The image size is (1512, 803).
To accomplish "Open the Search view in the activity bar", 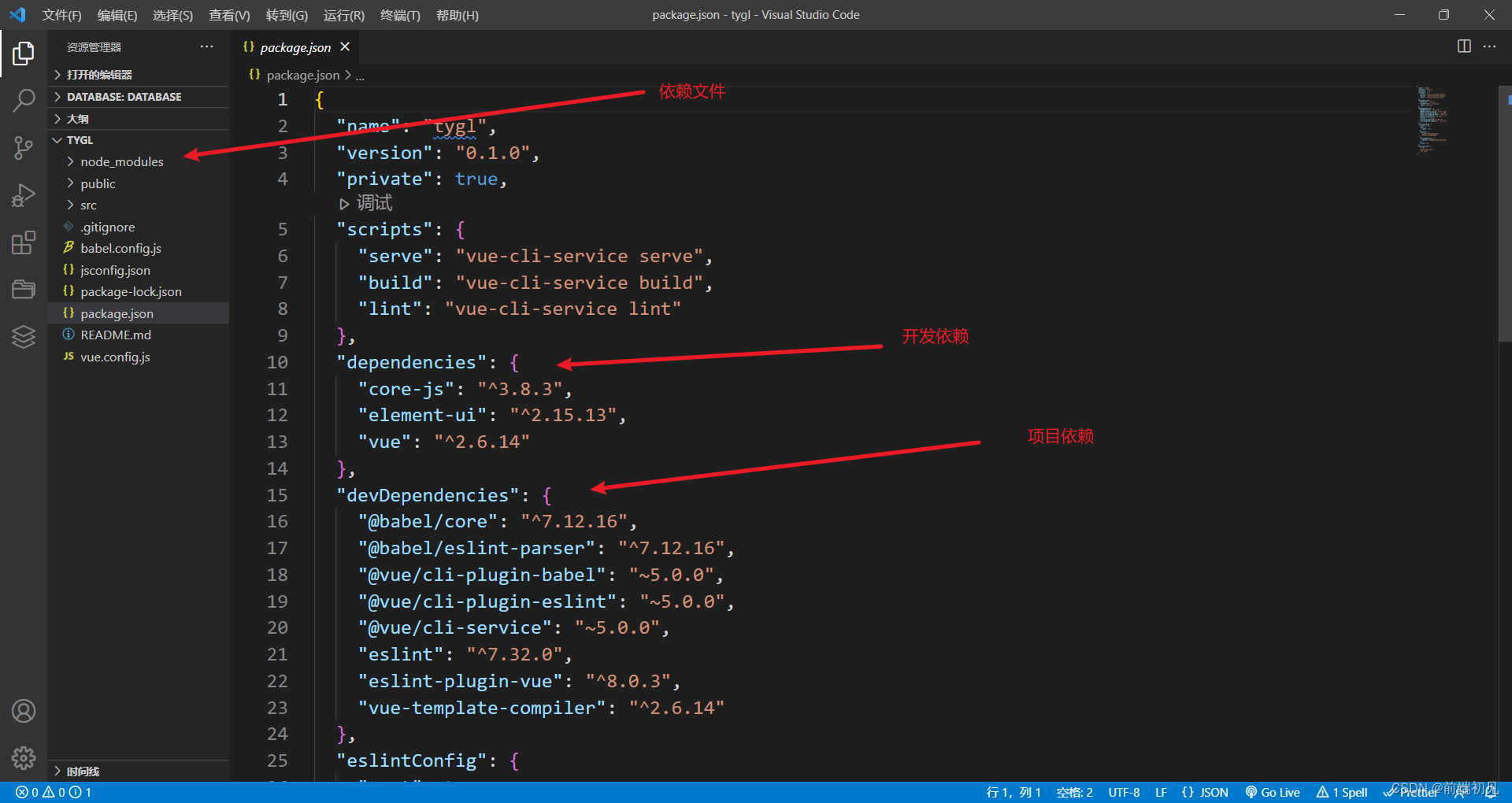I will pyautogui.click(x=24, y=100).
